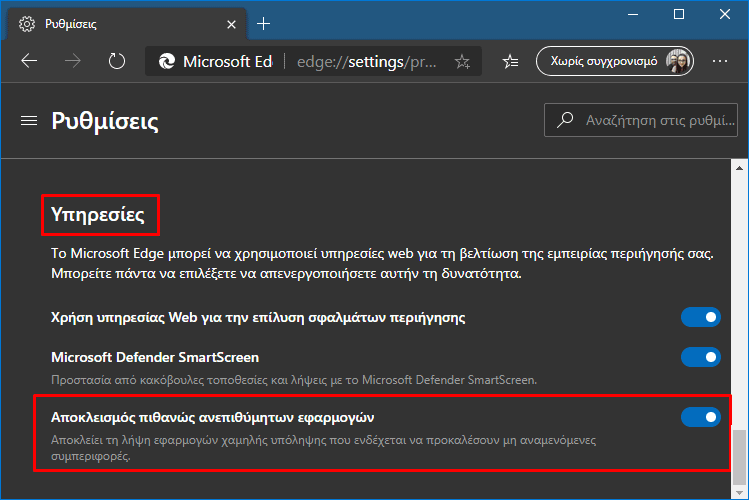Viewport: 749px width, 500px height.
Task: Focus the Αναζήτηση στις ρυθμίσεις search field
Action: [641, 120]
